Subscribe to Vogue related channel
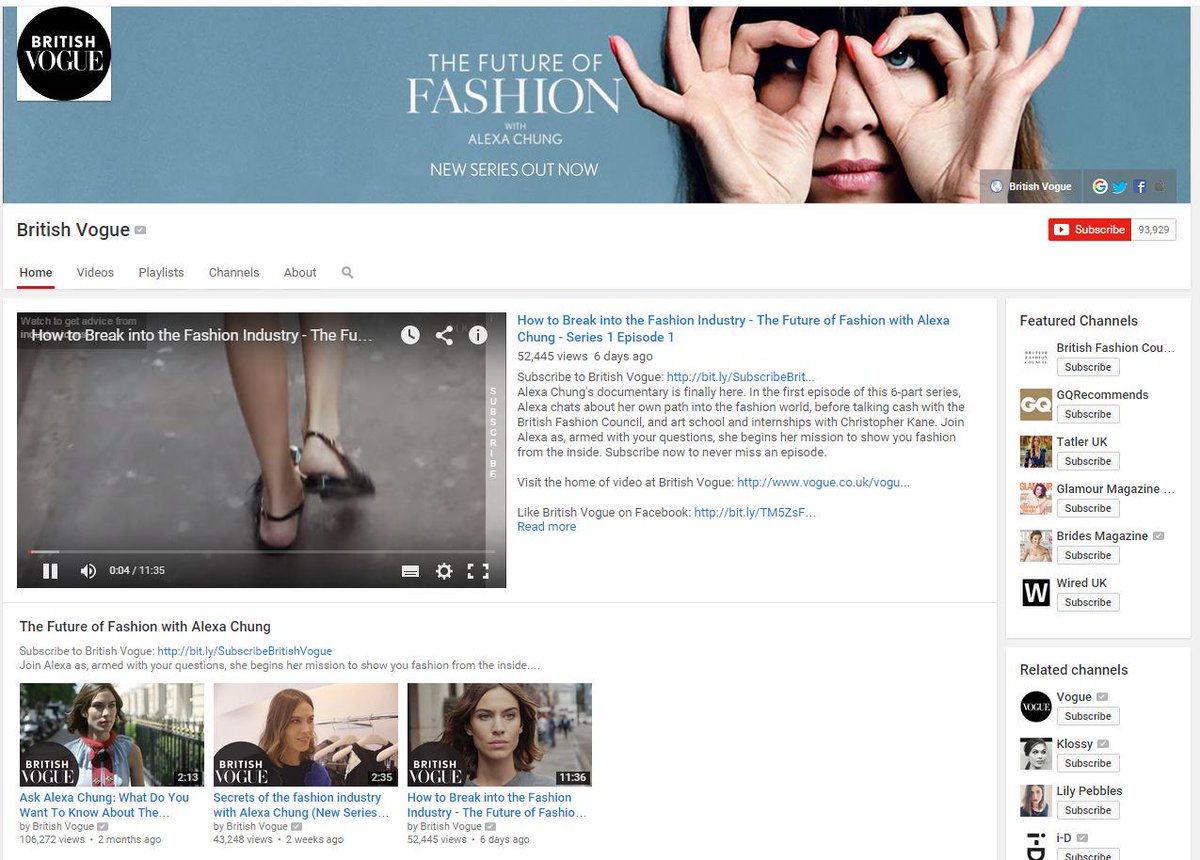 [1088, 716]
